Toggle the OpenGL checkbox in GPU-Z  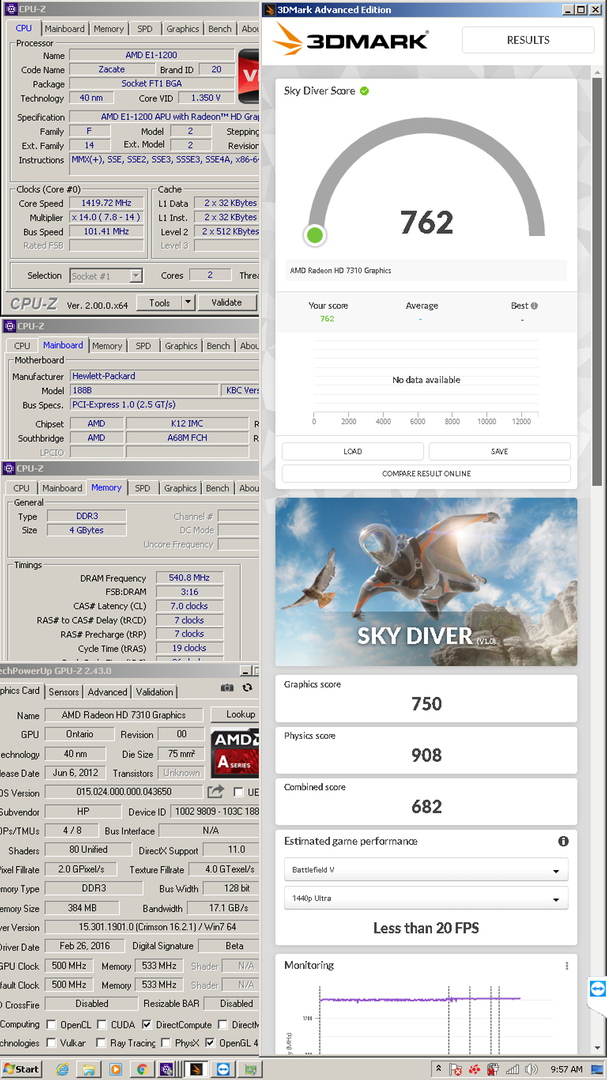[x=210, y=1043]
